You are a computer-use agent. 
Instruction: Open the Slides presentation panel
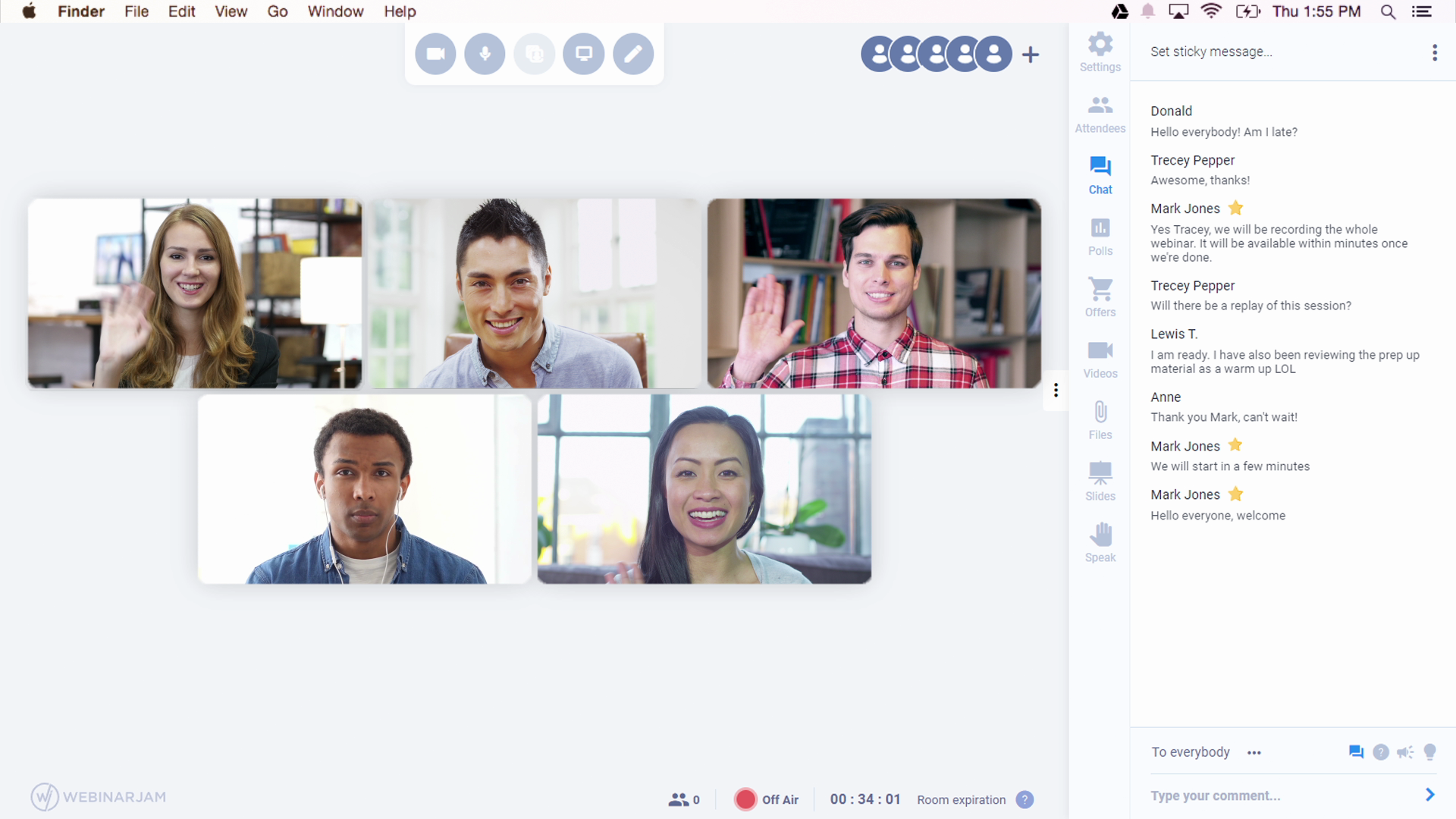coord(1100,482)
